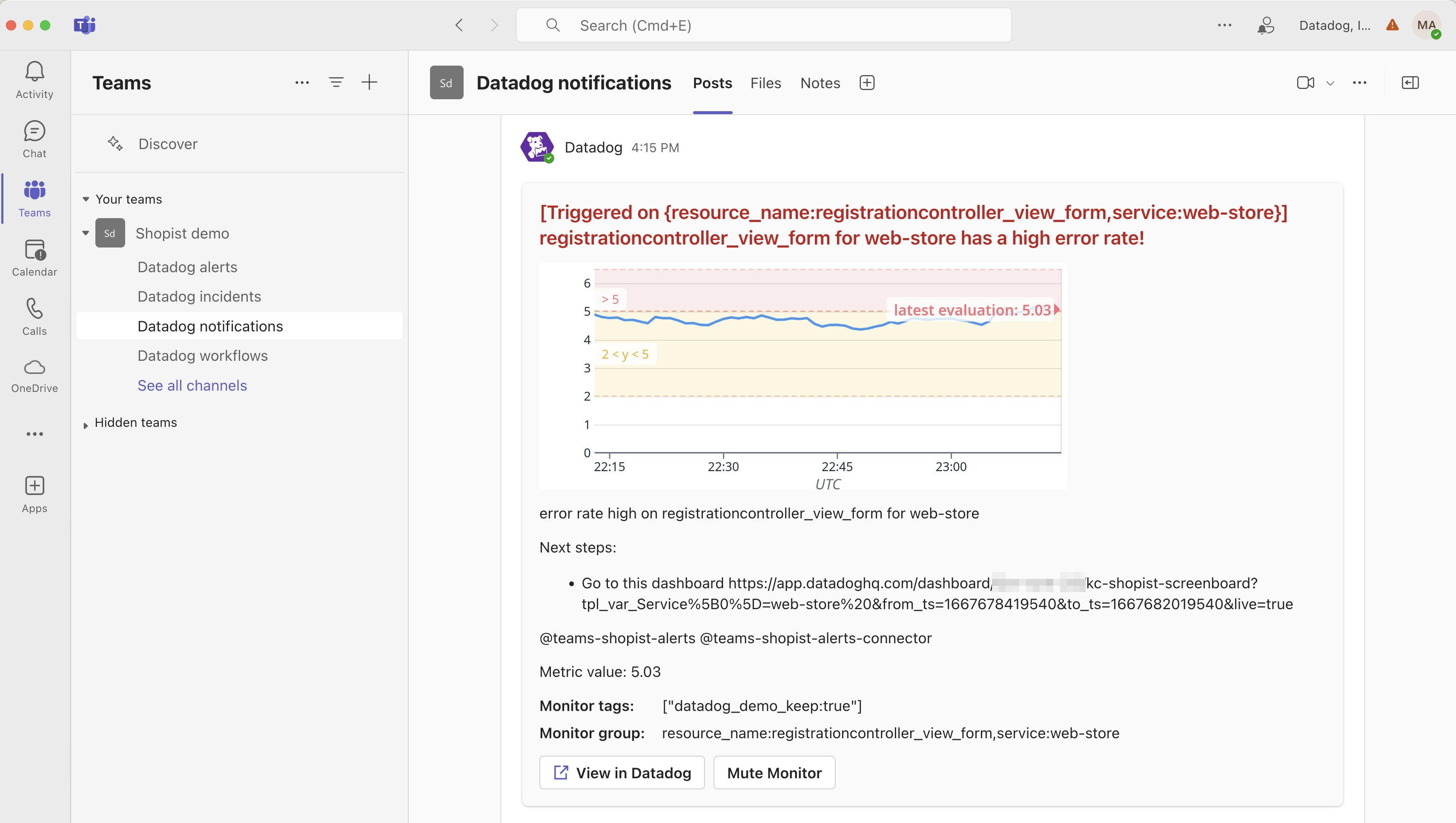Open channel more options menu
The image size is (1456, 823).
click(x=1360, y=83)
